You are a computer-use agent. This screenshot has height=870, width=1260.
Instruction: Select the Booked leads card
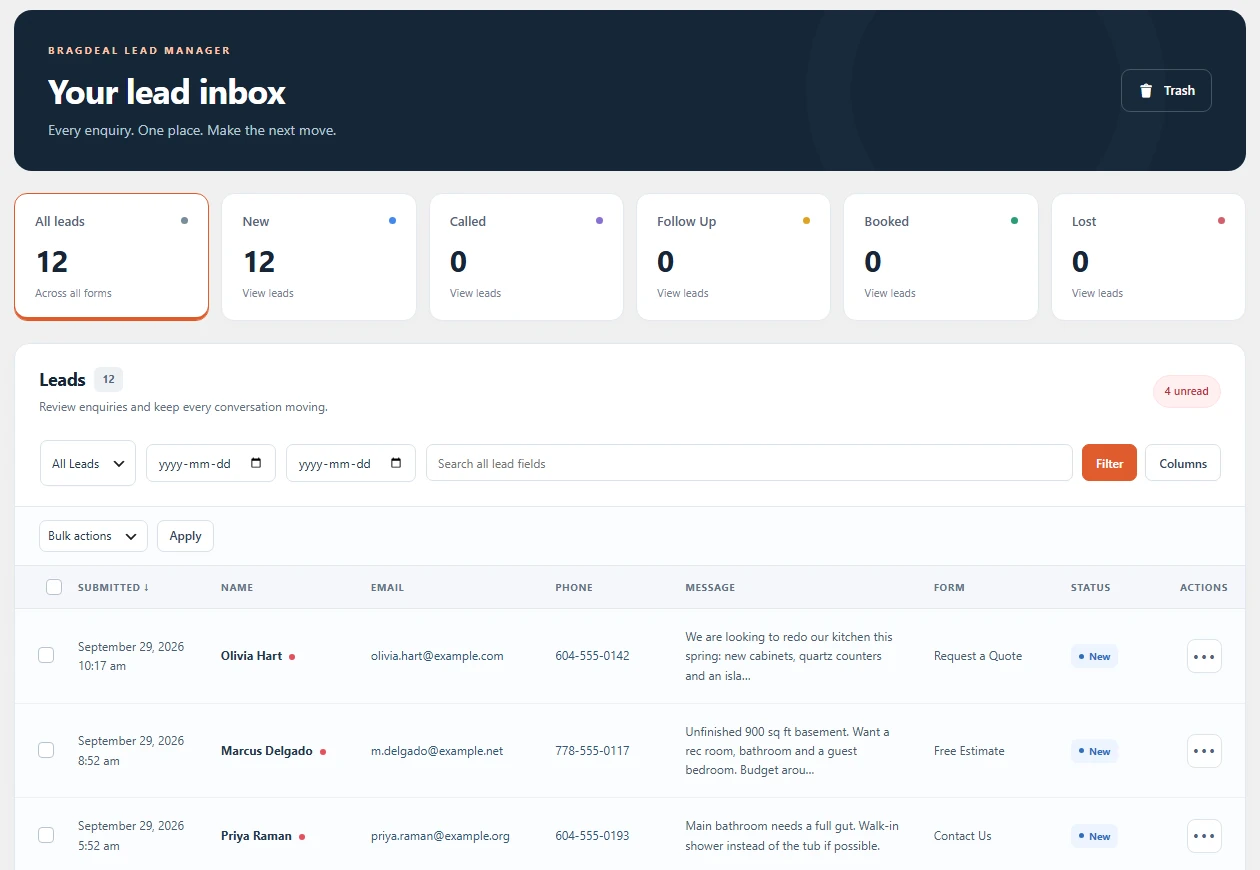(x=941, y=257)
